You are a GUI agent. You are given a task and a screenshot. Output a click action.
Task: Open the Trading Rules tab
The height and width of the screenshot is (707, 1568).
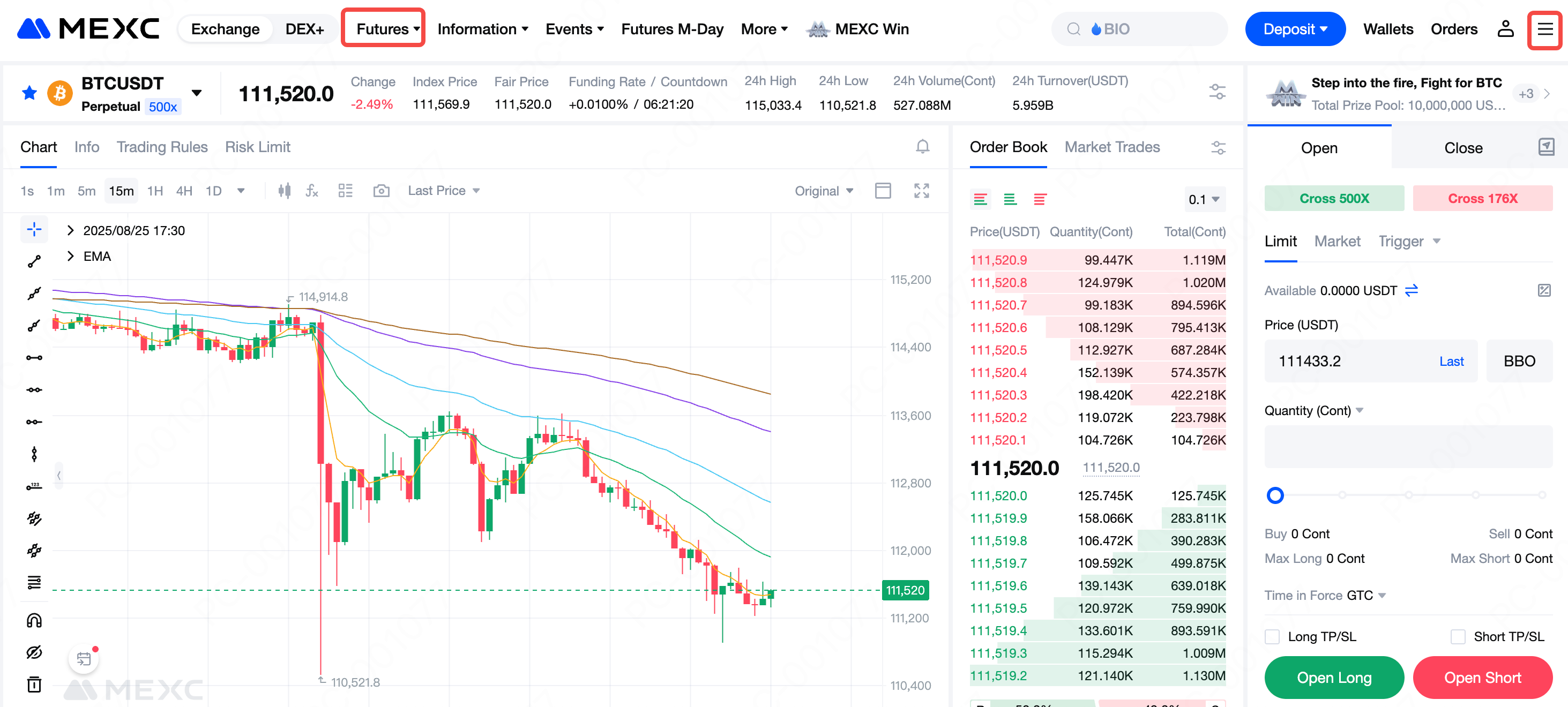[162, 147]
